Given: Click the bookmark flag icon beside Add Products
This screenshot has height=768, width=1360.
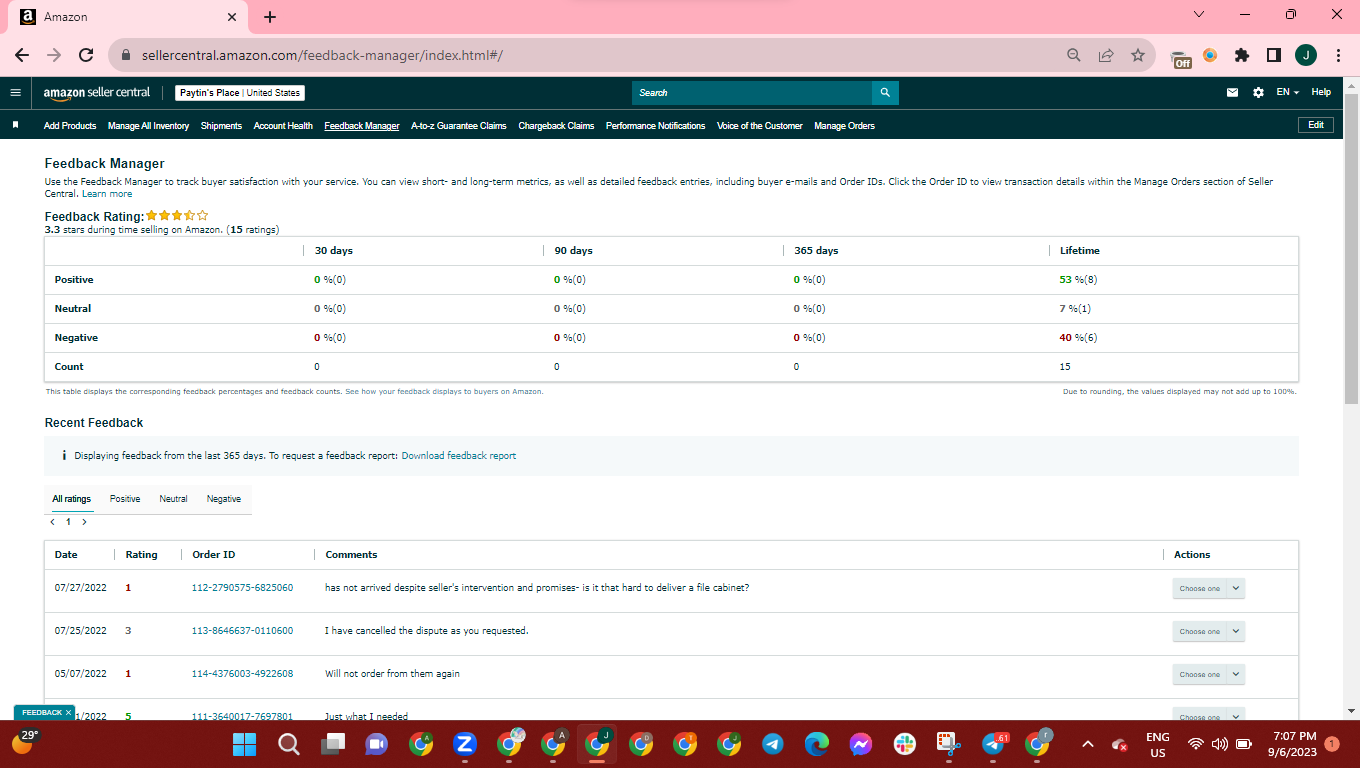Looking at the screenshot, I should coord(15,126).
